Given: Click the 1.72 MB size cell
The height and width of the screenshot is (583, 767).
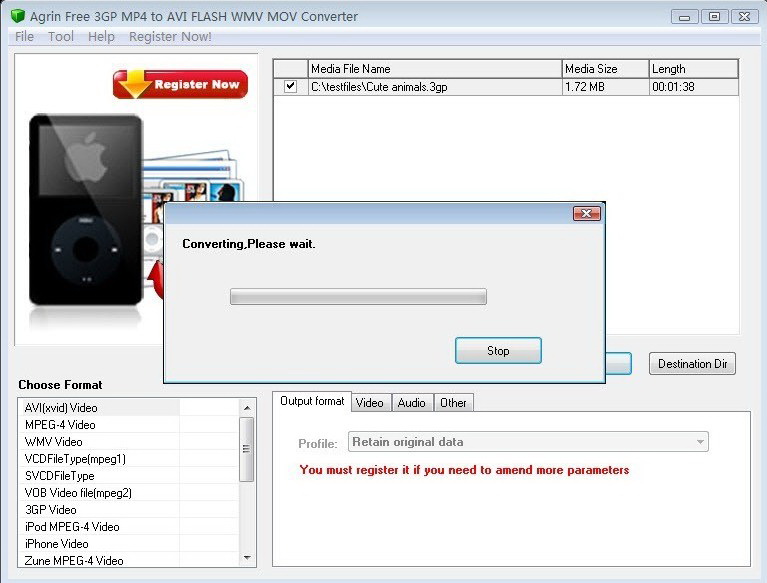Looking at the screenshot, I should coord(606,87).
